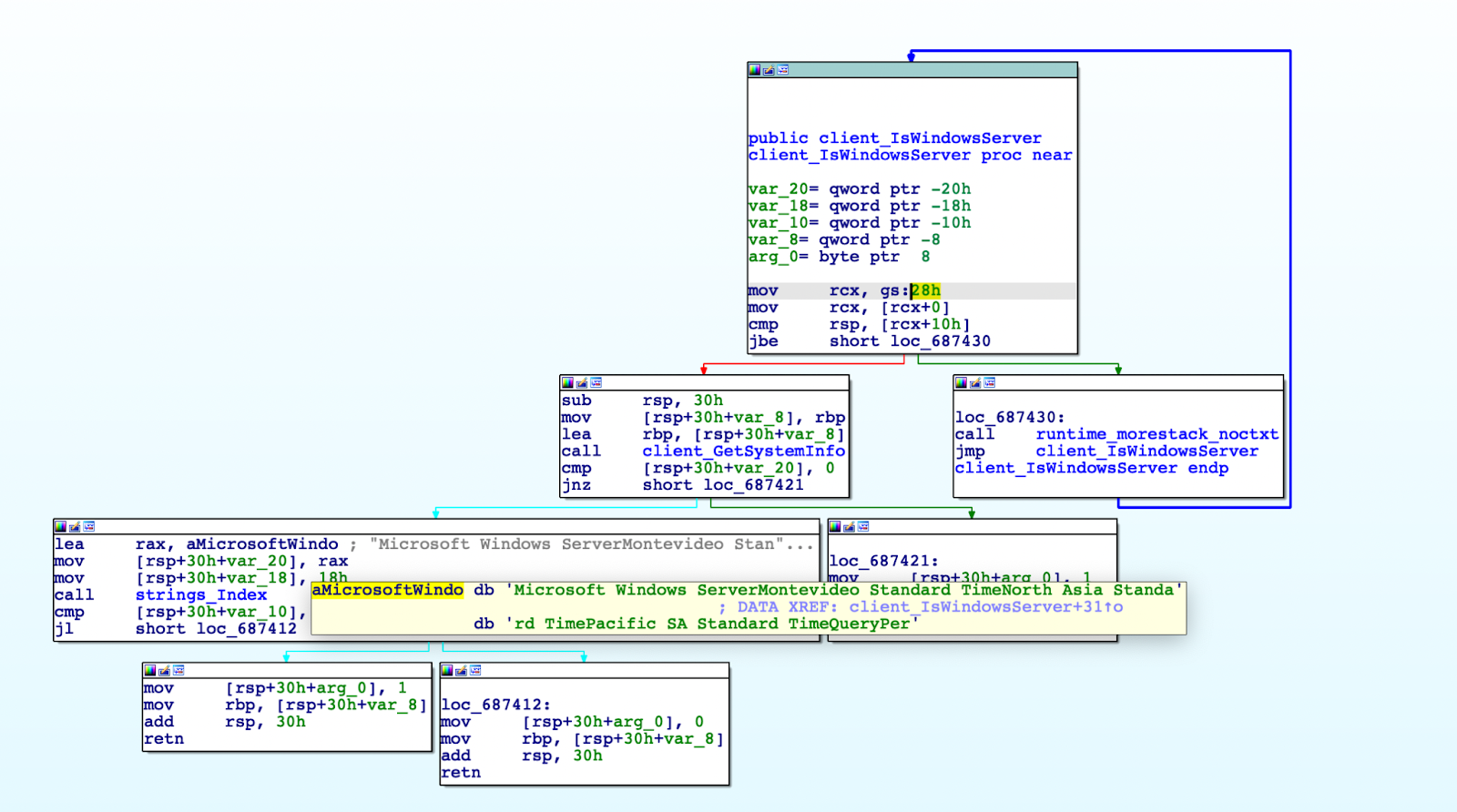The height and width of the screenshot is (812, 1457).
Task: Click loc_687412 label
Action: [x=495, y=705]
